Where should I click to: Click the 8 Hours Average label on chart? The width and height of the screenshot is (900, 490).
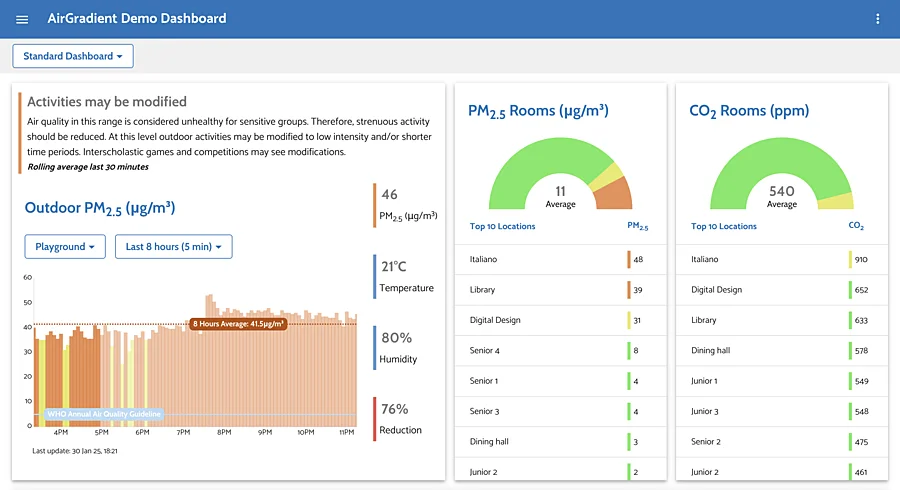click(238, 324)
